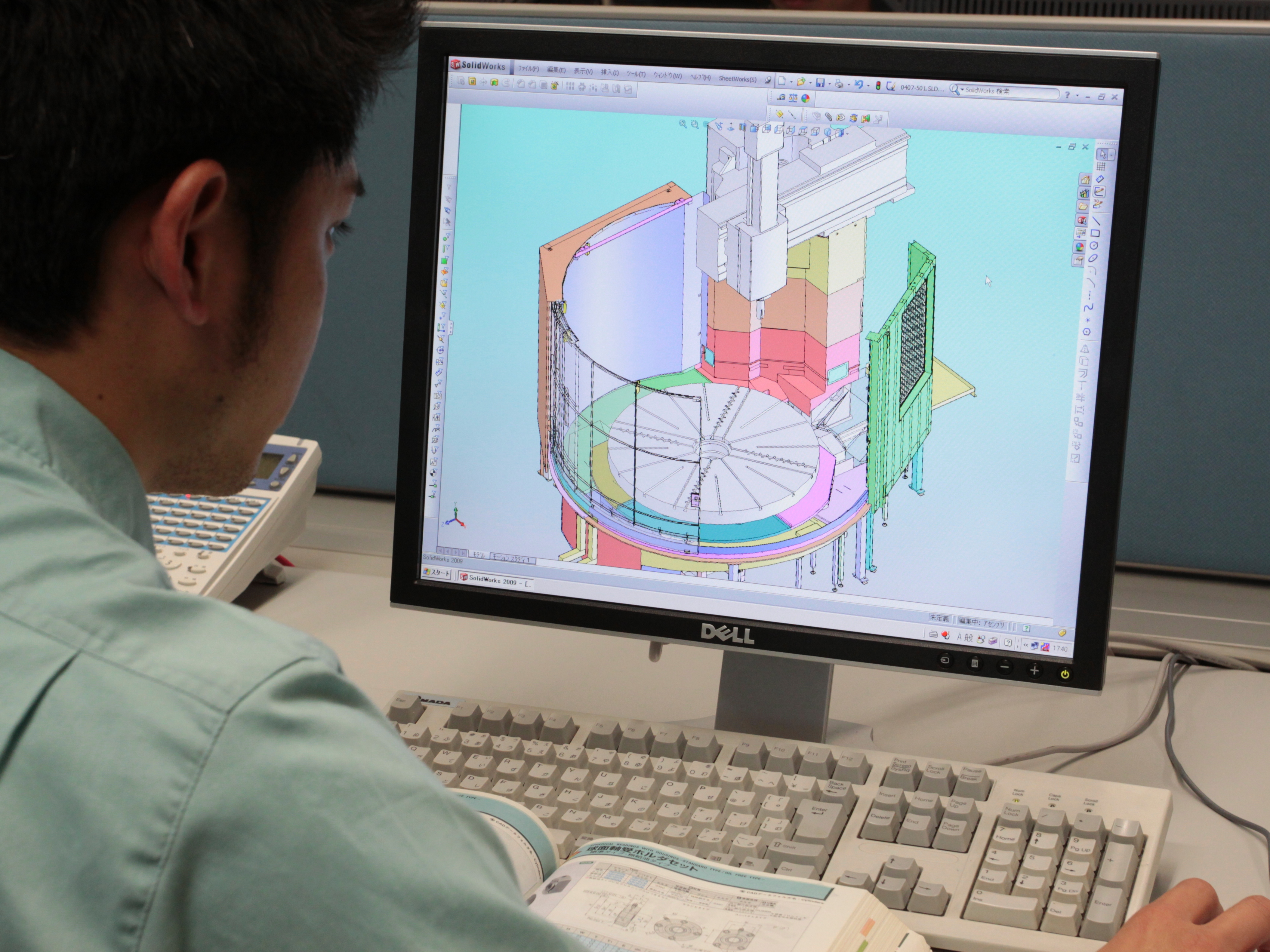Click the New document icon
This screenshot has width=1270, height=952.
[782, 81]
